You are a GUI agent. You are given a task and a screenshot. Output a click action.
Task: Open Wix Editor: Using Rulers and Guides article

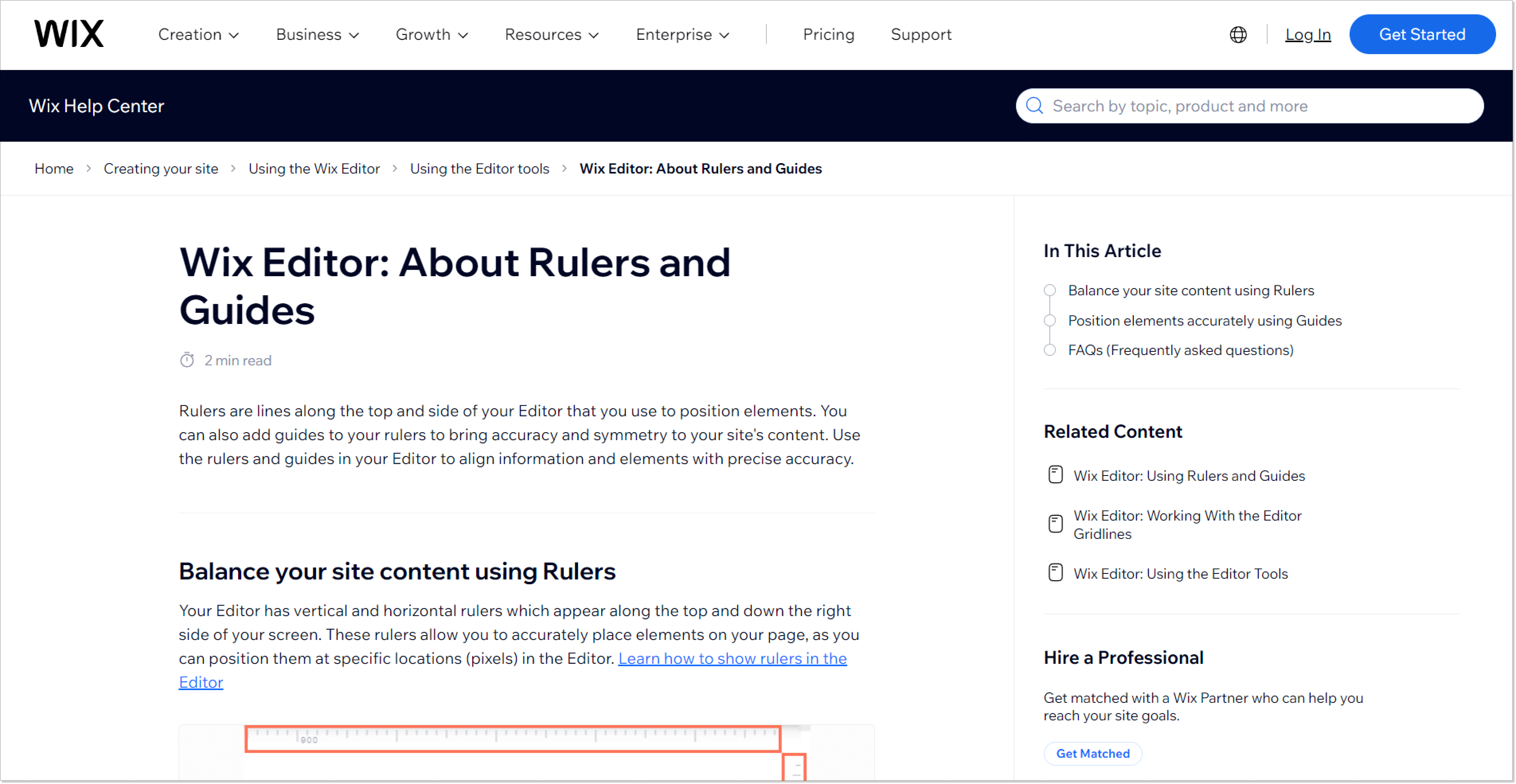point(1190,475)
